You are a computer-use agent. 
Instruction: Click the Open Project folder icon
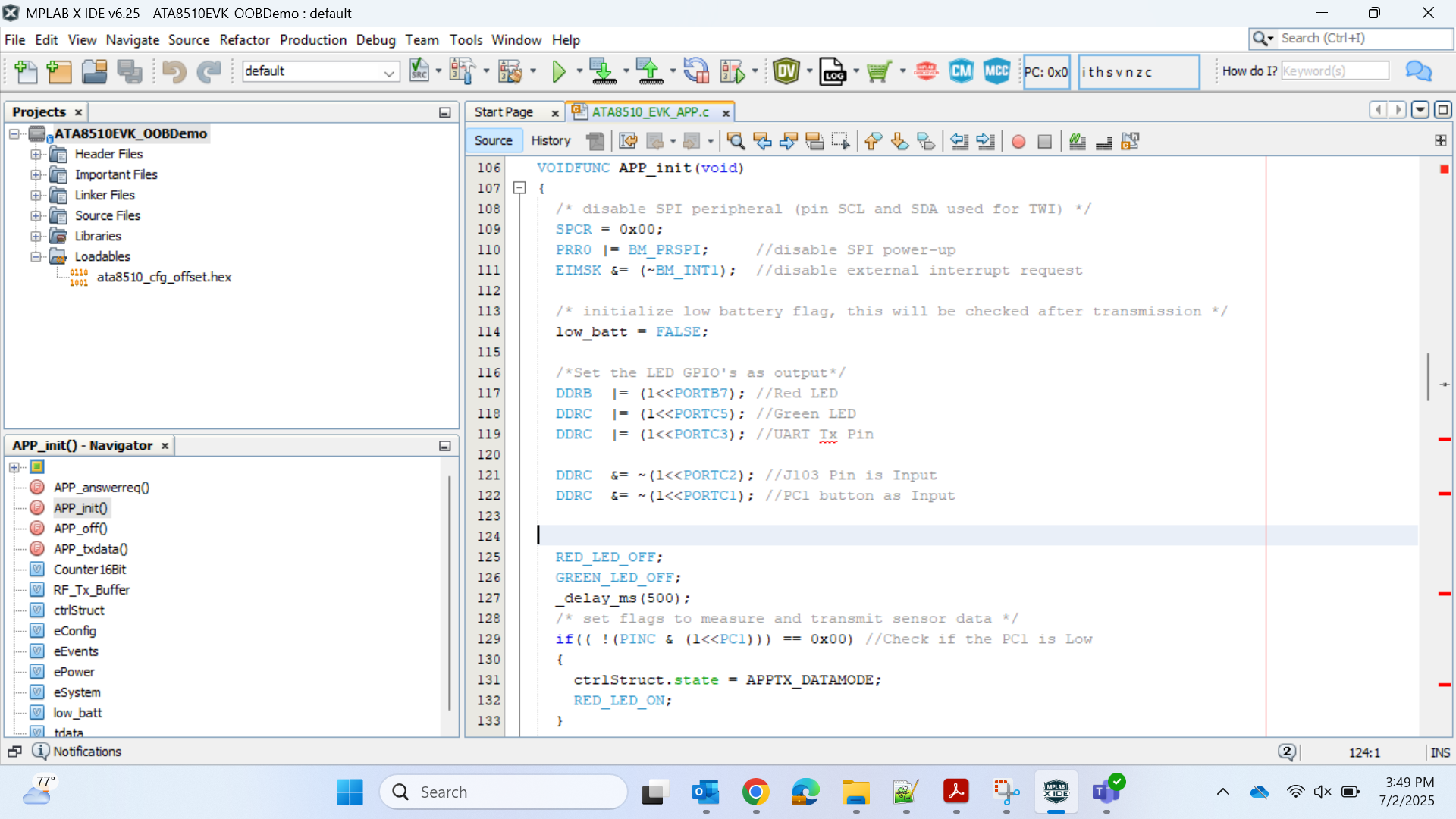(x=94, y=72)
